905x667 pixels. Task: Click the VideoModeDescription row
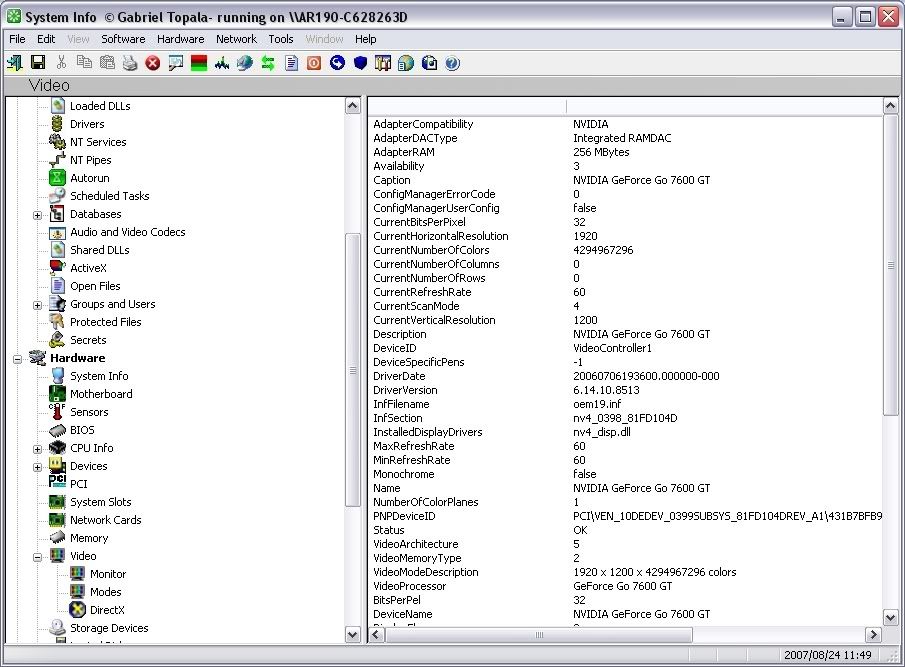tap(625, 572)
